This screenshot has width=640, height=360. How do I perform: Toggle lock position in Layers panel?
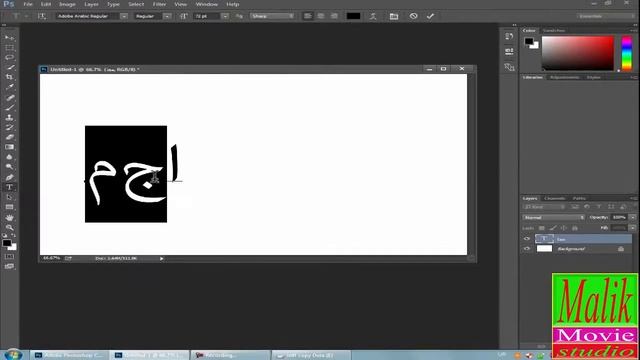(x=564, y=228)
